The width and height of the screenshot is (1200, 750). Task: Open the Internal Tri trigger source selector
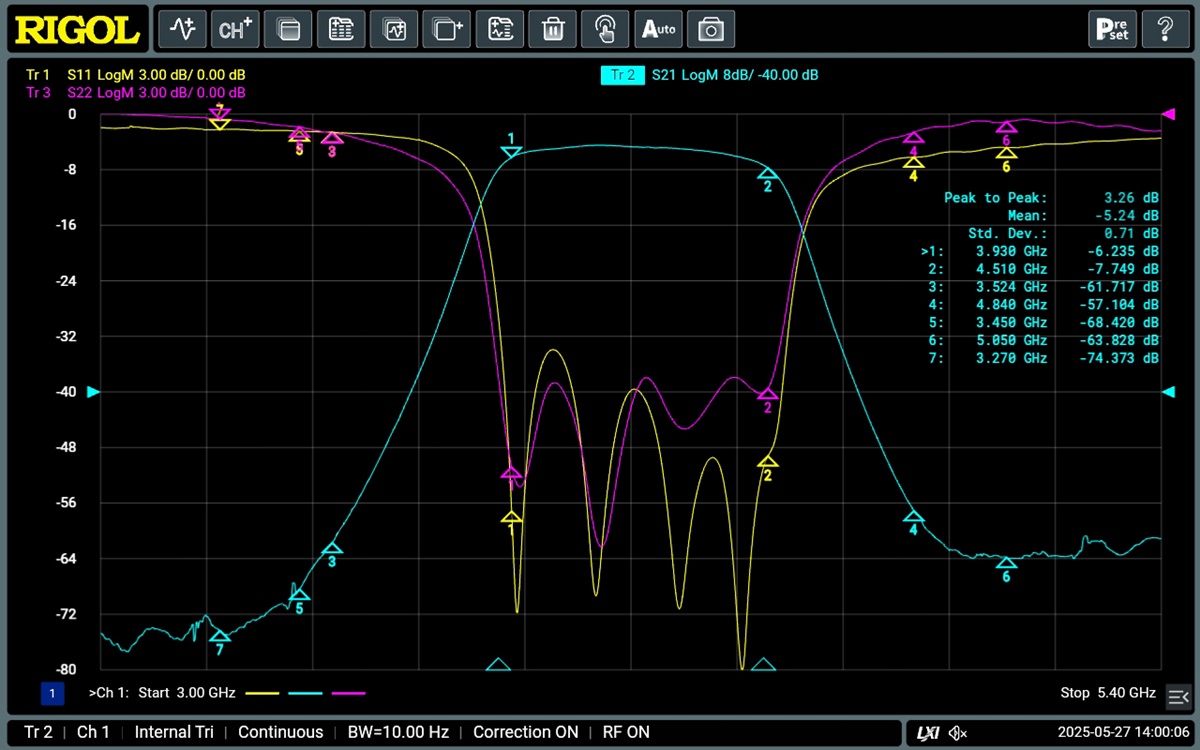[x=174, y=733]
